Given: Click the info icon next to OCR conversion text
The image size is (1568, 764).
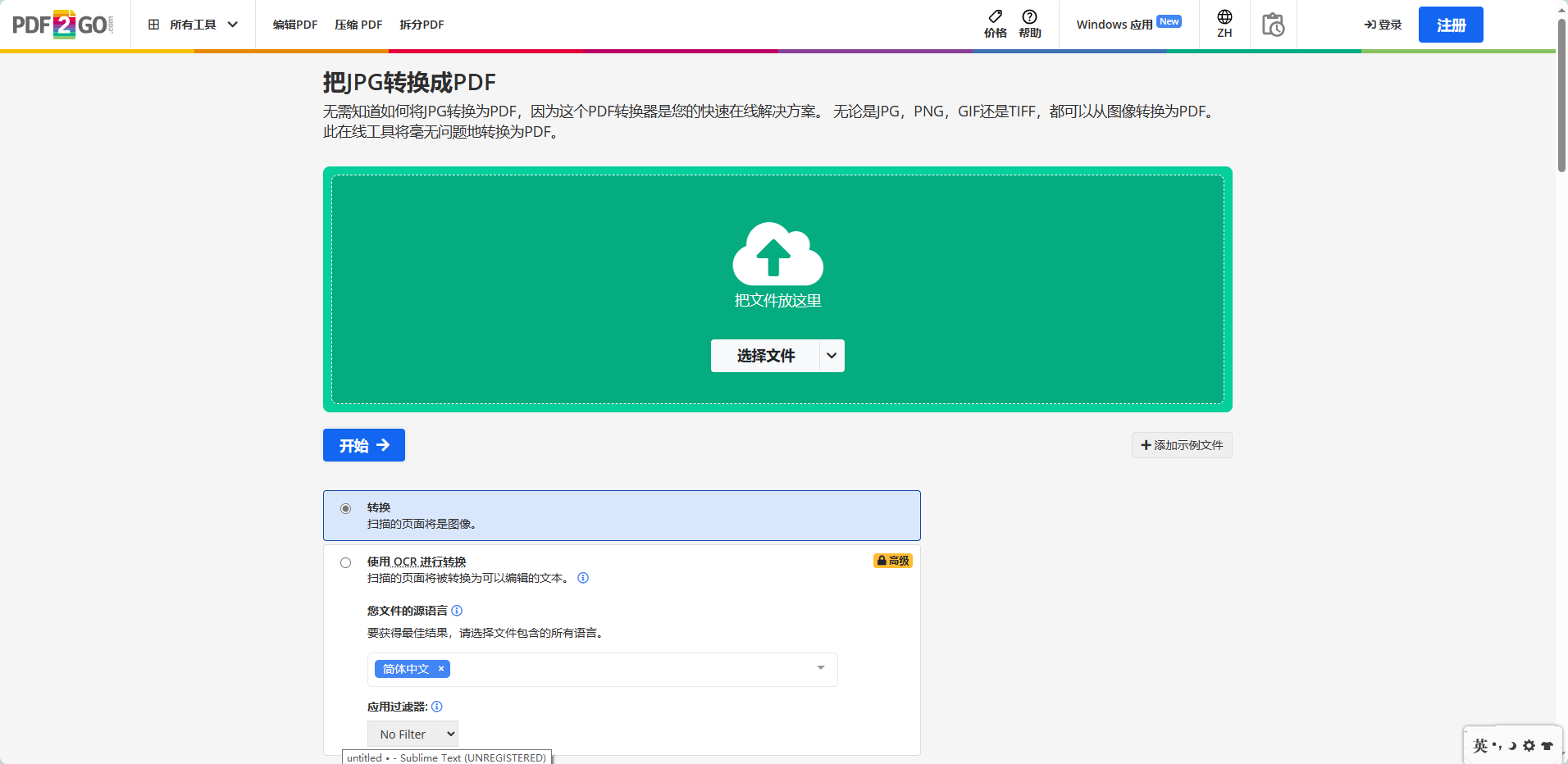Looking at the screenshot, I should pyautogui.click(x=582, y=578).
